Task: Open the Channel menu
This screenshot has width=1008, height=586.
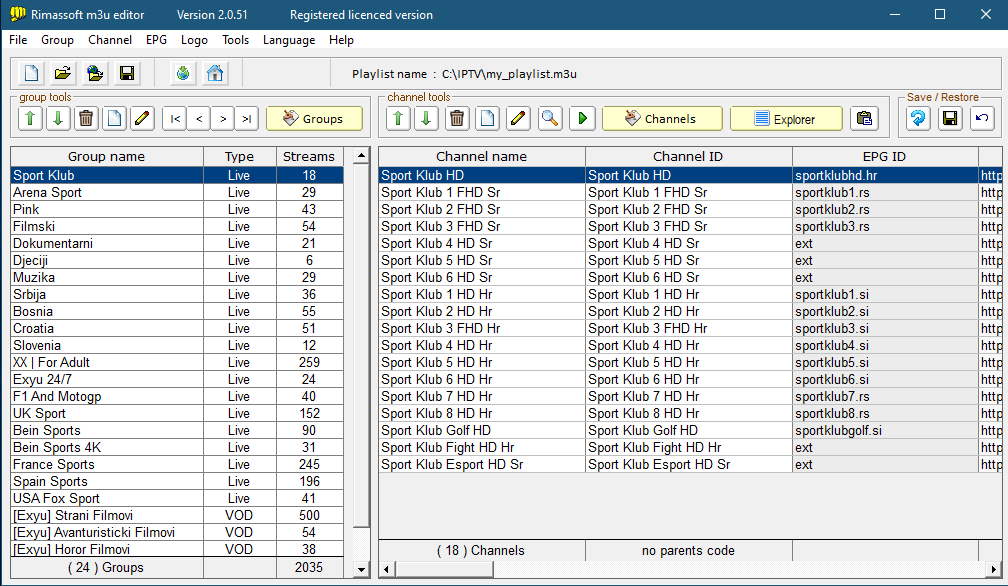Action: point(110,40)
